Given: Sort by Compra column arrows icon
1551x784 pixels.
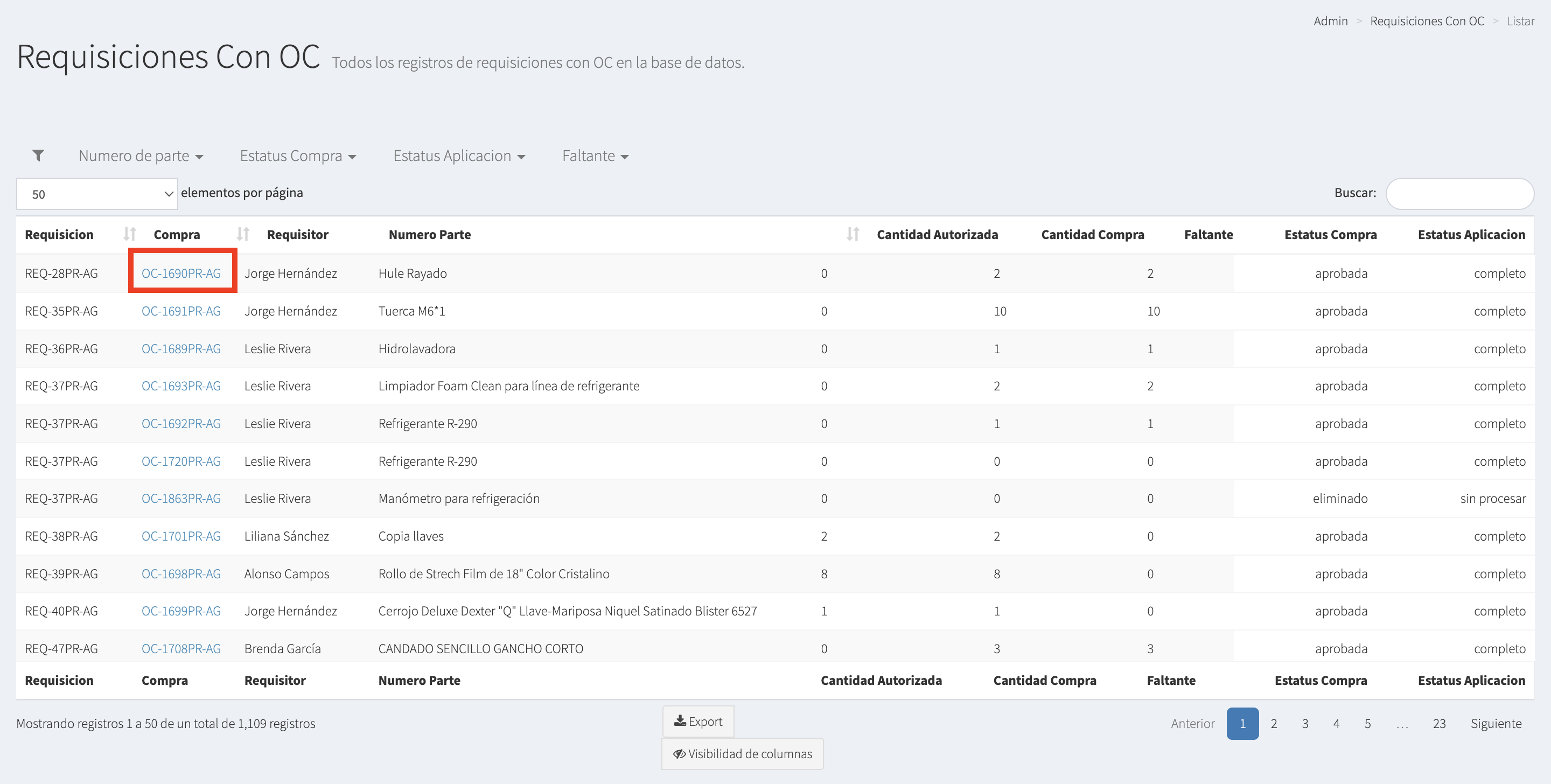Looking at the screenshot, I should click(243, 234).
